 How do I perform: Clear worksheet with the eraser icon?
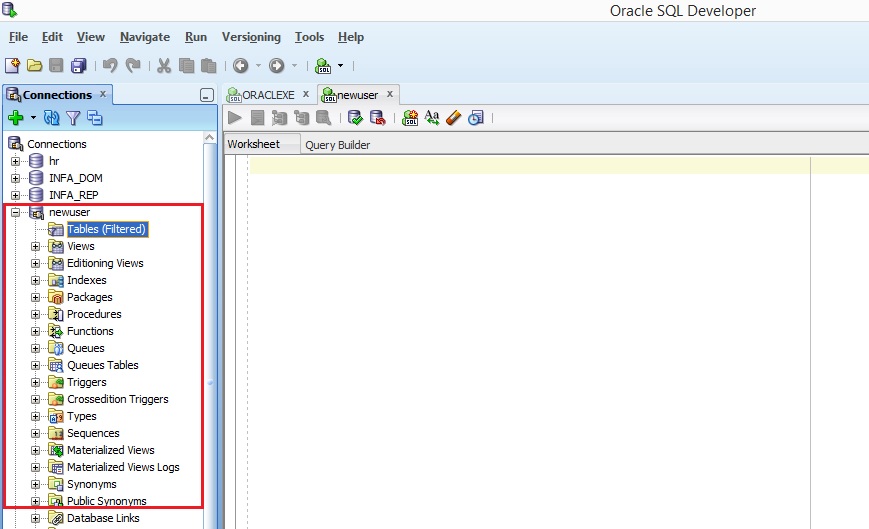coord(453,117)
